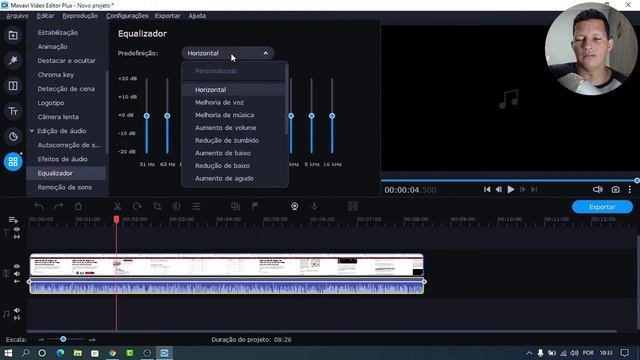Open the Import files sidebar icon
The image size is (640, 360).
pyautogui.click(x=13, y=36)
